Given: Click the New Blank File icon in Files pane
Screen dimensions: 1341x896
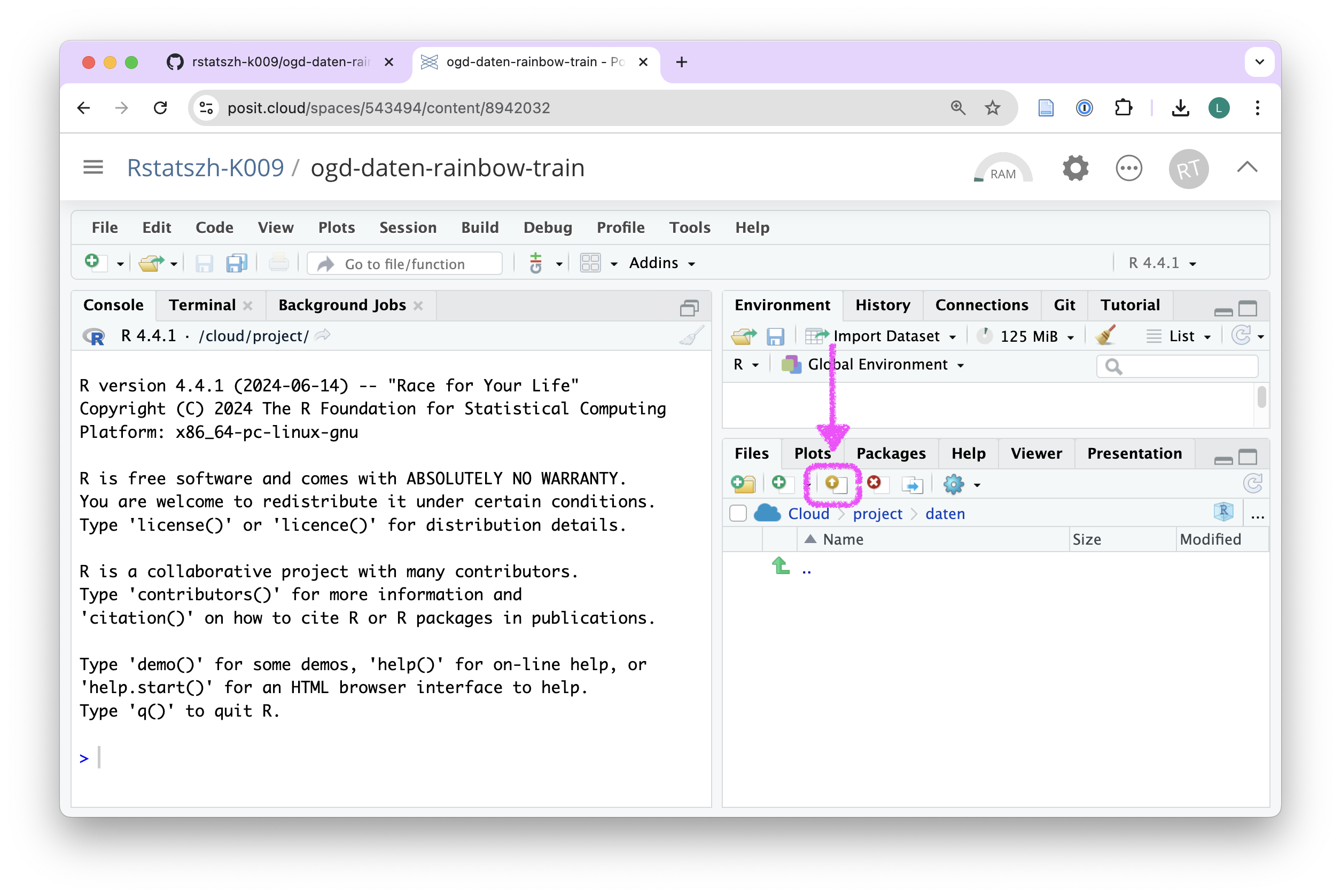Looking at the screenshot, I should (x=782, y=484).
